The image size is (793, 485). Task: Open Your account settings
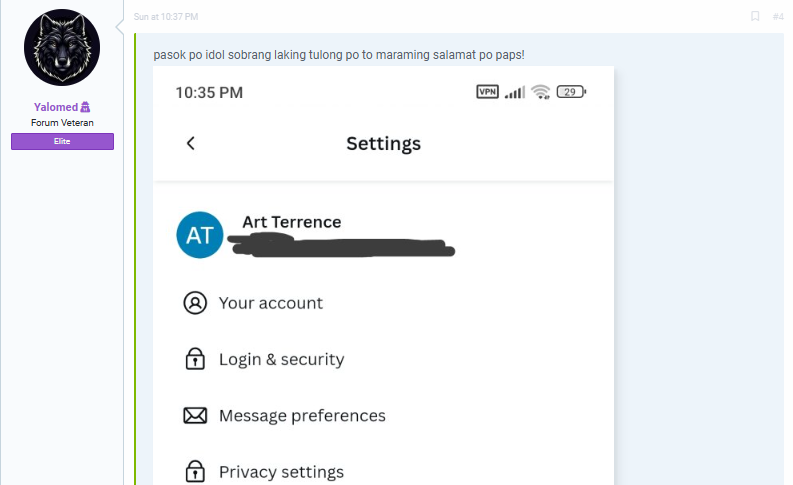[271, 303]
